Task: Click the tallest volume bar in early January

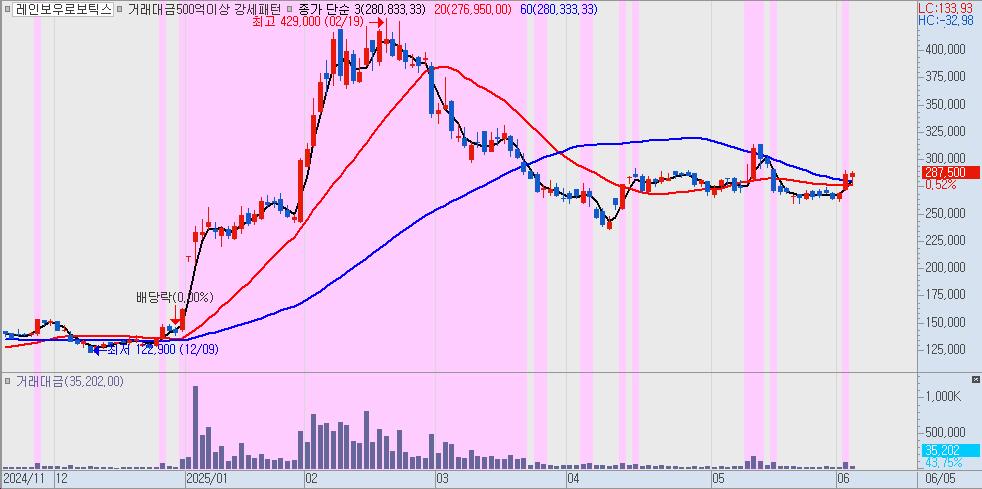Action: [x=195, y=428]
